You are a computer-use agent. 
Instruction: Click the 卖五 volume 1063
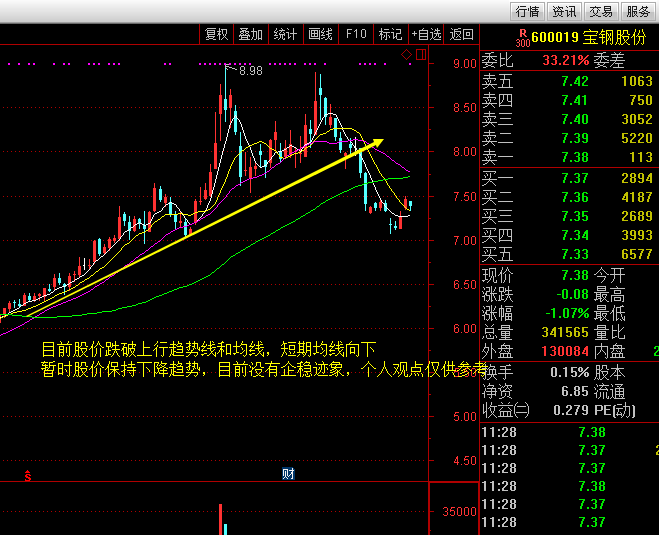pos(637,81)
